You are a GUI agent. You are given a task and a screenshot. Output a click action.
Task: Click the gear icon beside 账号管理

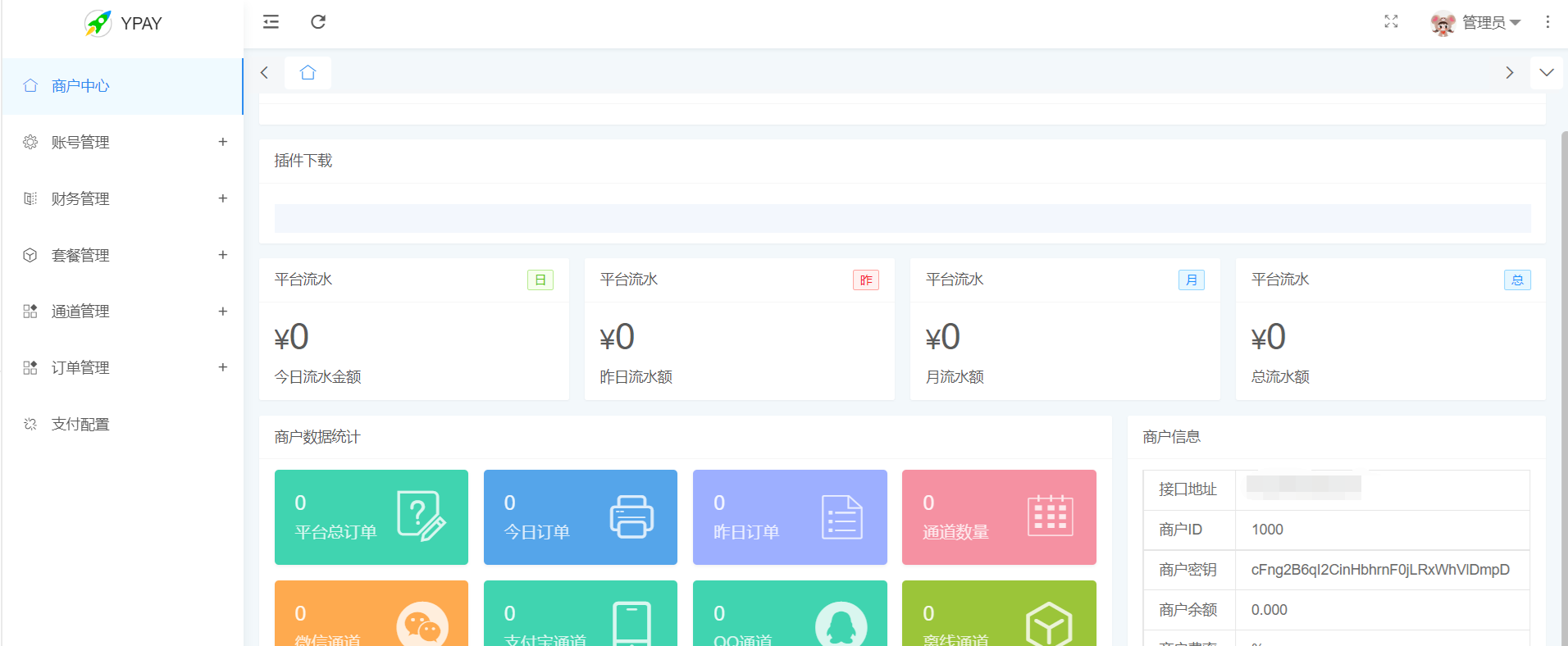click(x=30, y=143)
